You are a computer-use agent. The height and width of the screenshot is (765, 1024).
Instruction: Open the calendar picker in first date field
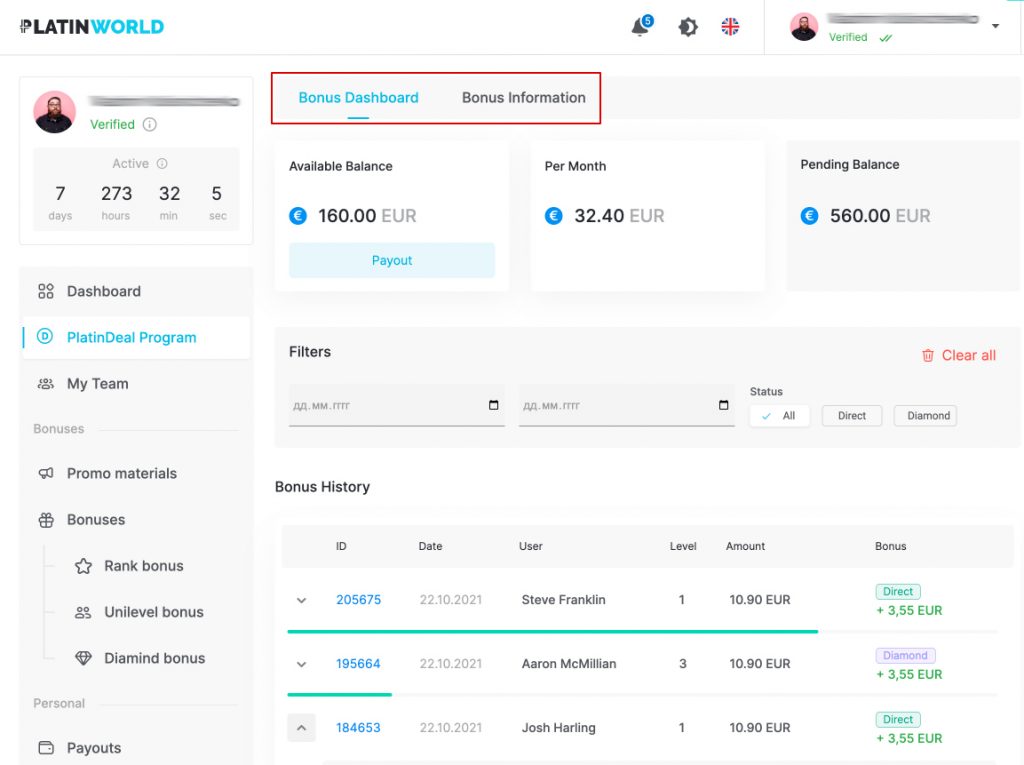(494, 405)
